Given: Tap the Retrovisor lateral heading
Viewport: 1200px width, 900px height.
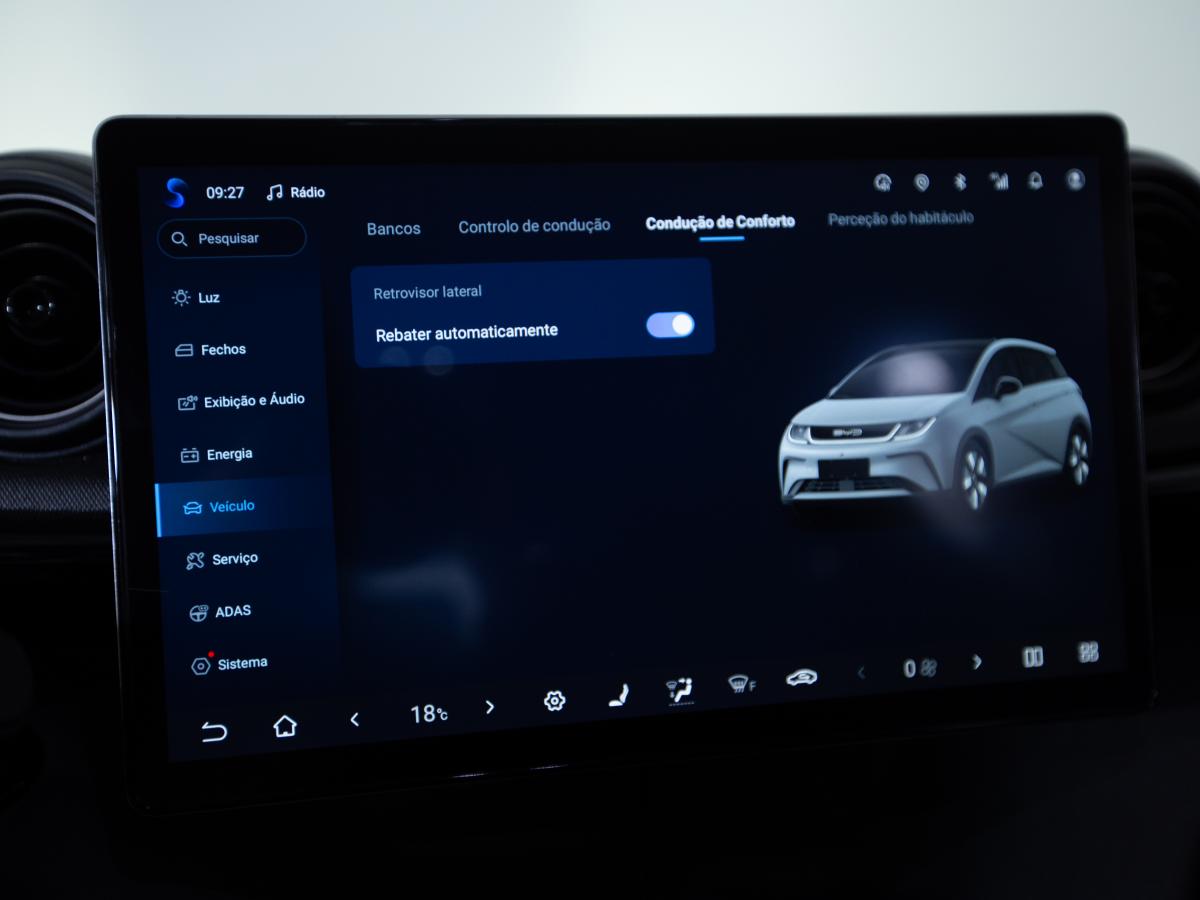Looking at the screenshot, I should [428, 292].
